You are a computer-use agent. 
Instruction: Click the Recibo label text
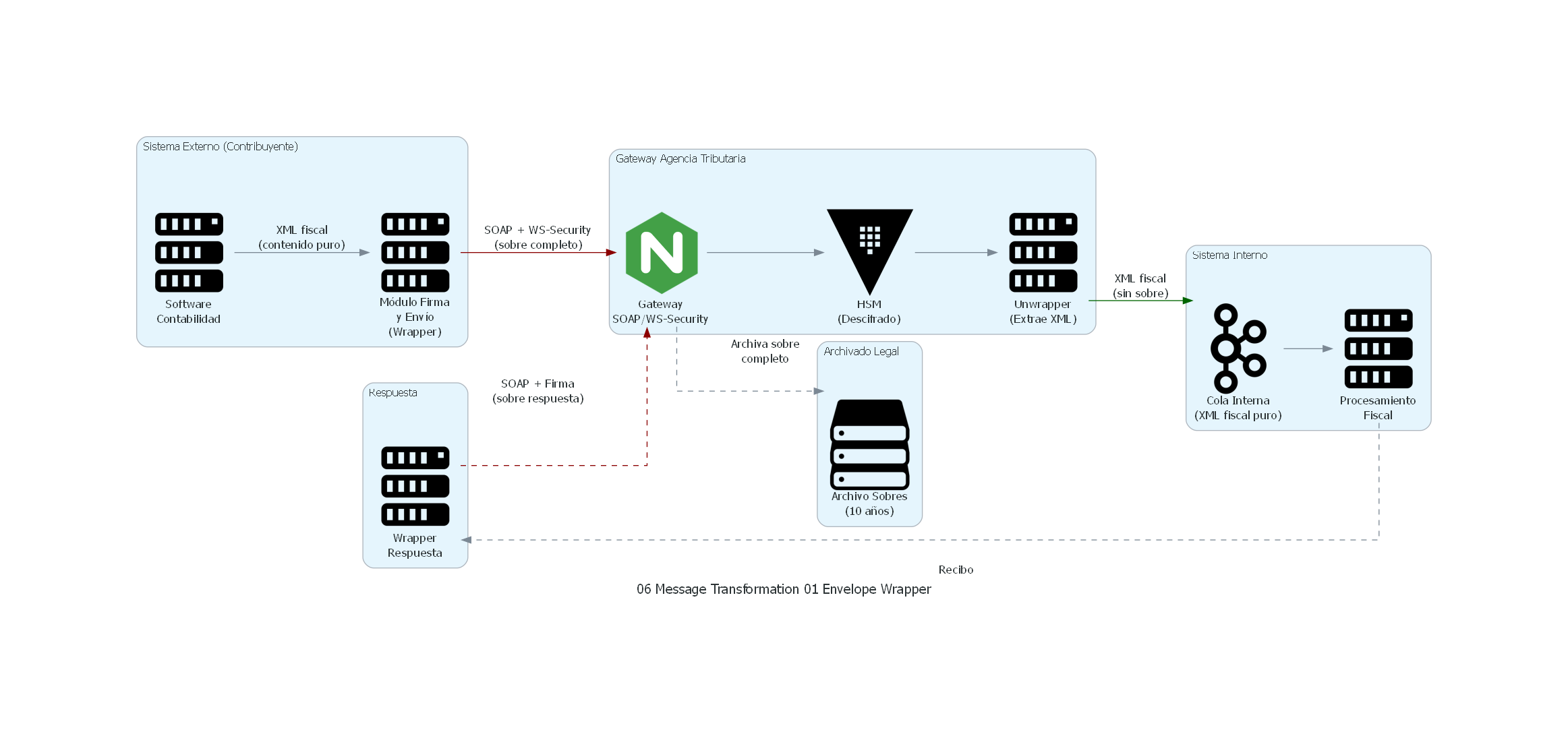956,570
